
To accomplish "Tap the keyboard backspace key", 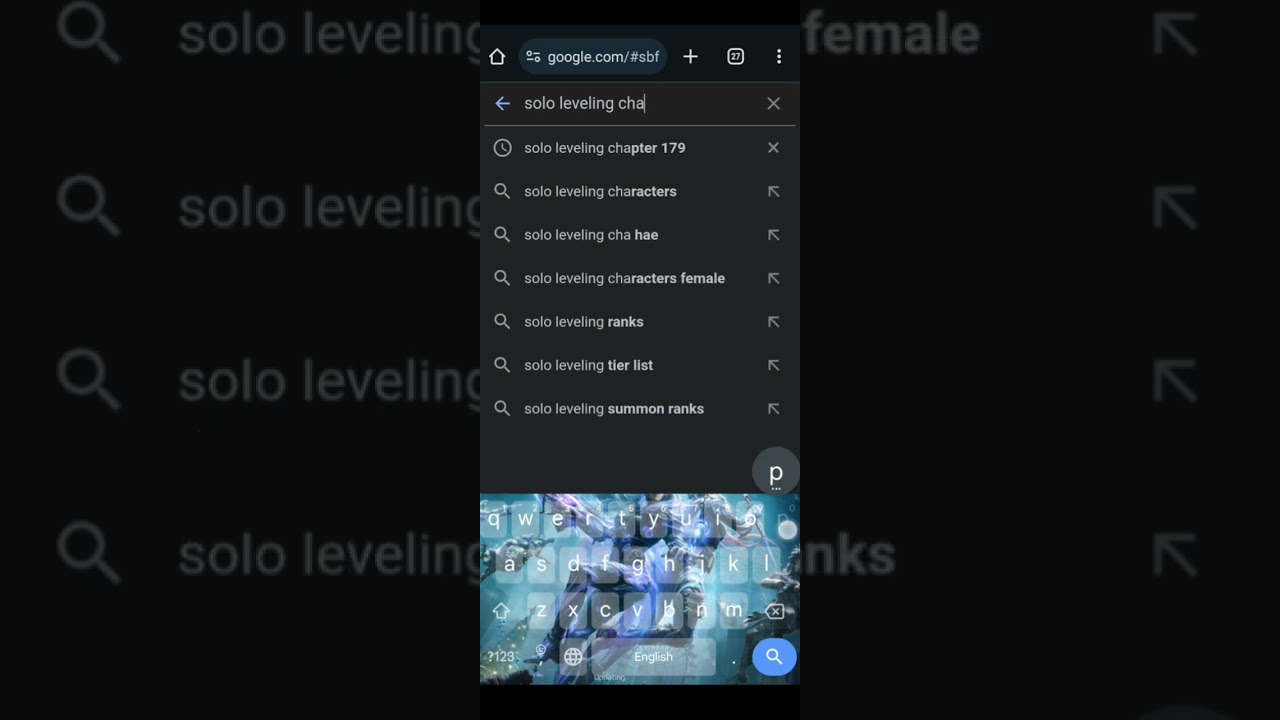I will pyautogui.click(x=774, y=611).
